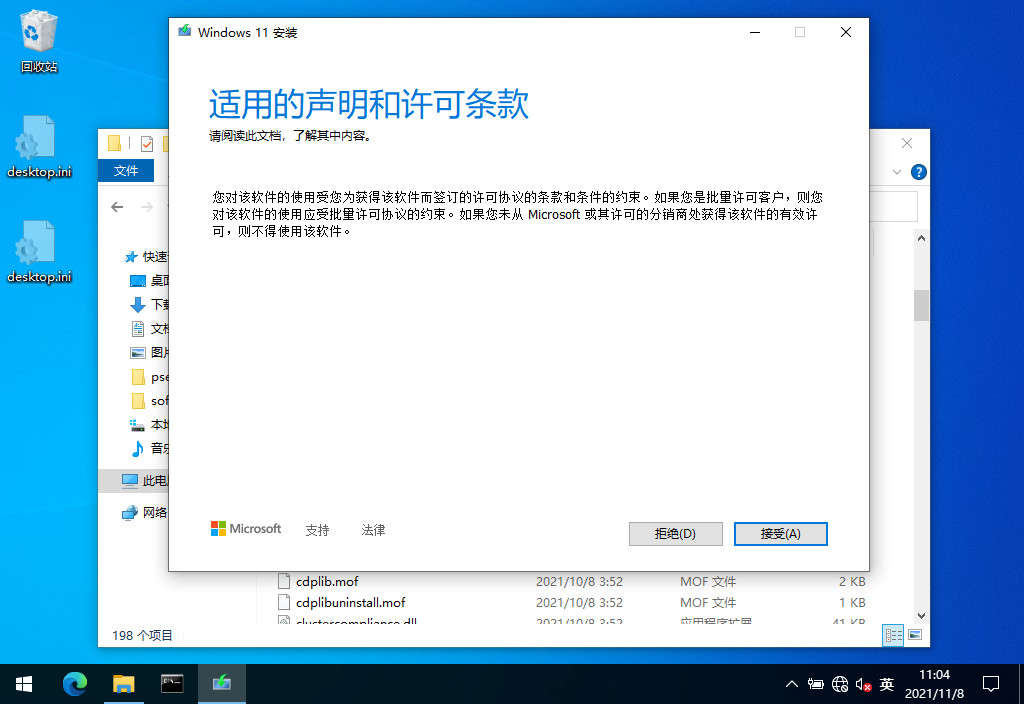Viewport: 1024px width, 704px height.
Task: Launch Microsoft Edge from taskbar
Action: click(x=75, y=684)
